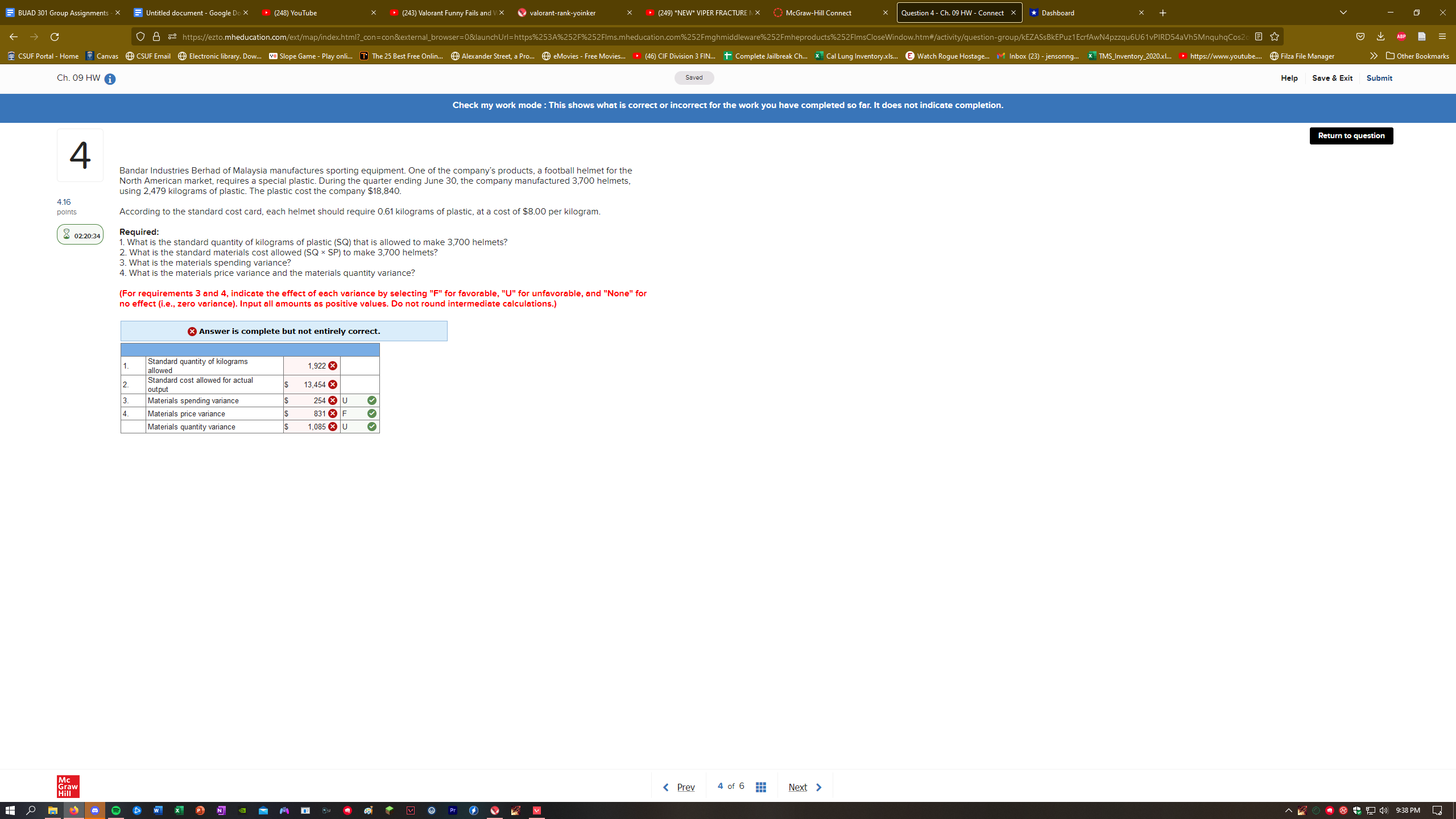Viewport: 1456px width, 819px height.
Task: Open reader view icon in address bar
Action: (x=1259, y=37)
